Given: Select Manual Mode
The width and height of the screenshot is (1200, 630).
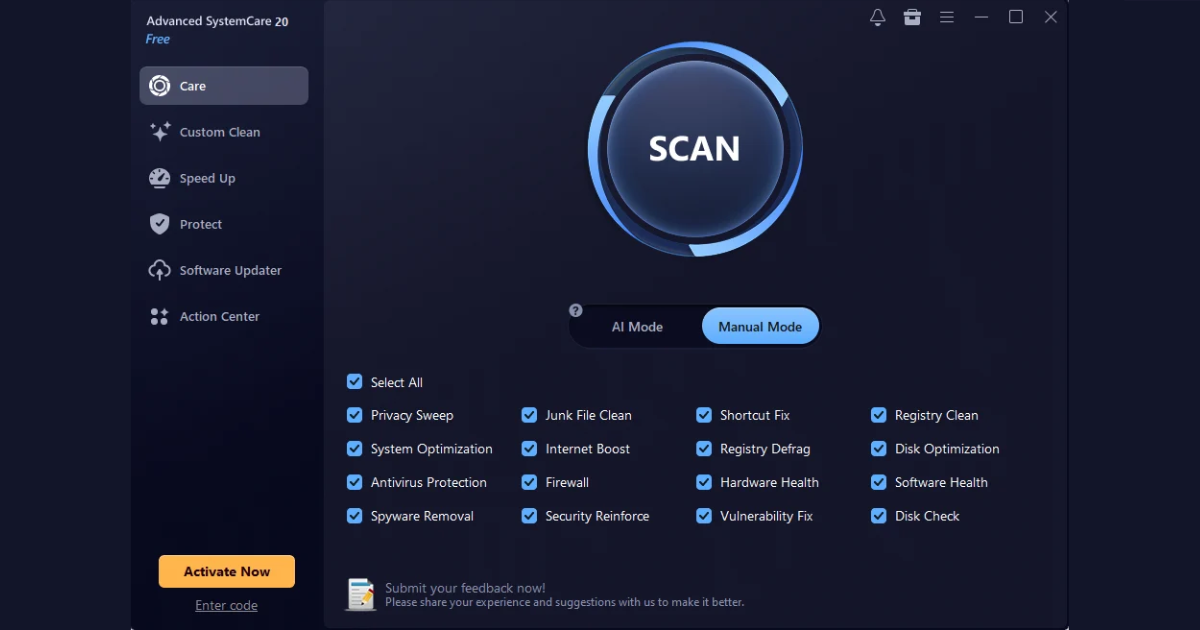Looking at the screenshot, I should (x=760, y=327).
